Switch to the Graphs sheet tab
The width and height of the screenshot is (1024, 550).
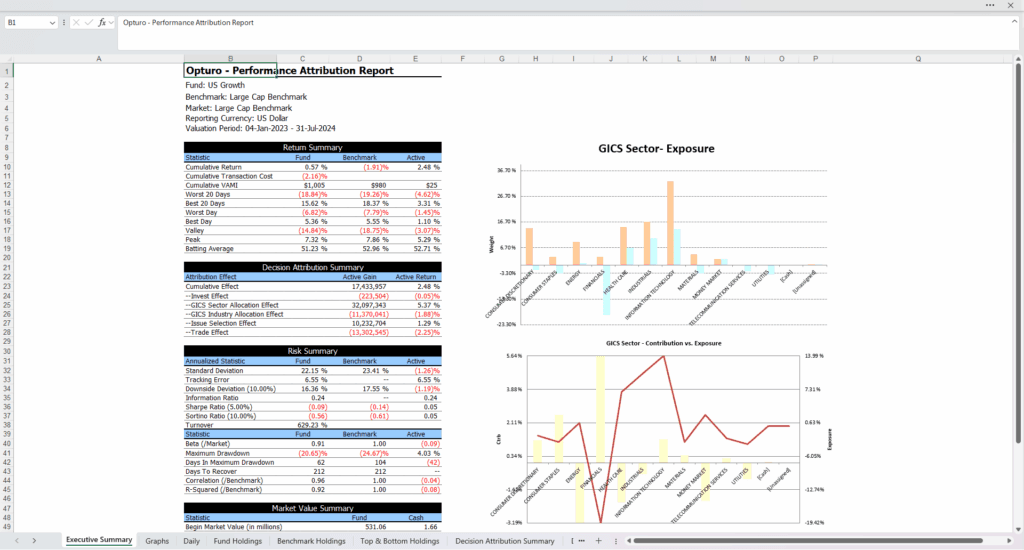(x=157, y=541)
